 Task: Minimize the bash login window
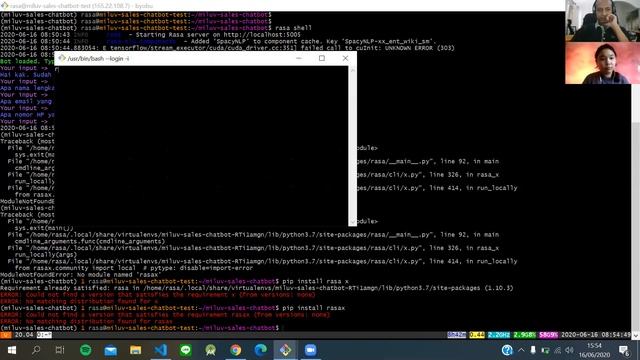tap(299, 58)
